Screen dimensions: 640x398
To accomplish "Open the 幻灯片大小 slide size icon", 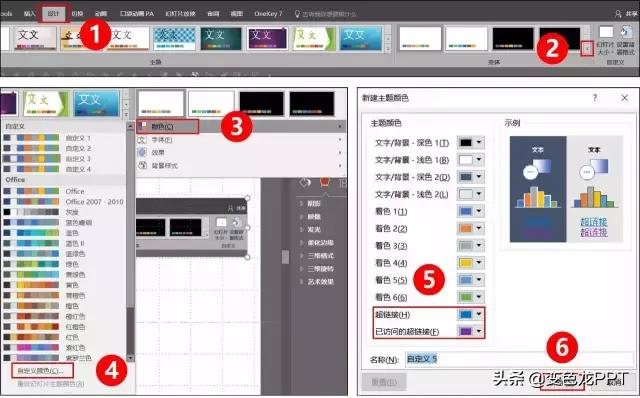I will pyautogui.click(x=605, y=40).
